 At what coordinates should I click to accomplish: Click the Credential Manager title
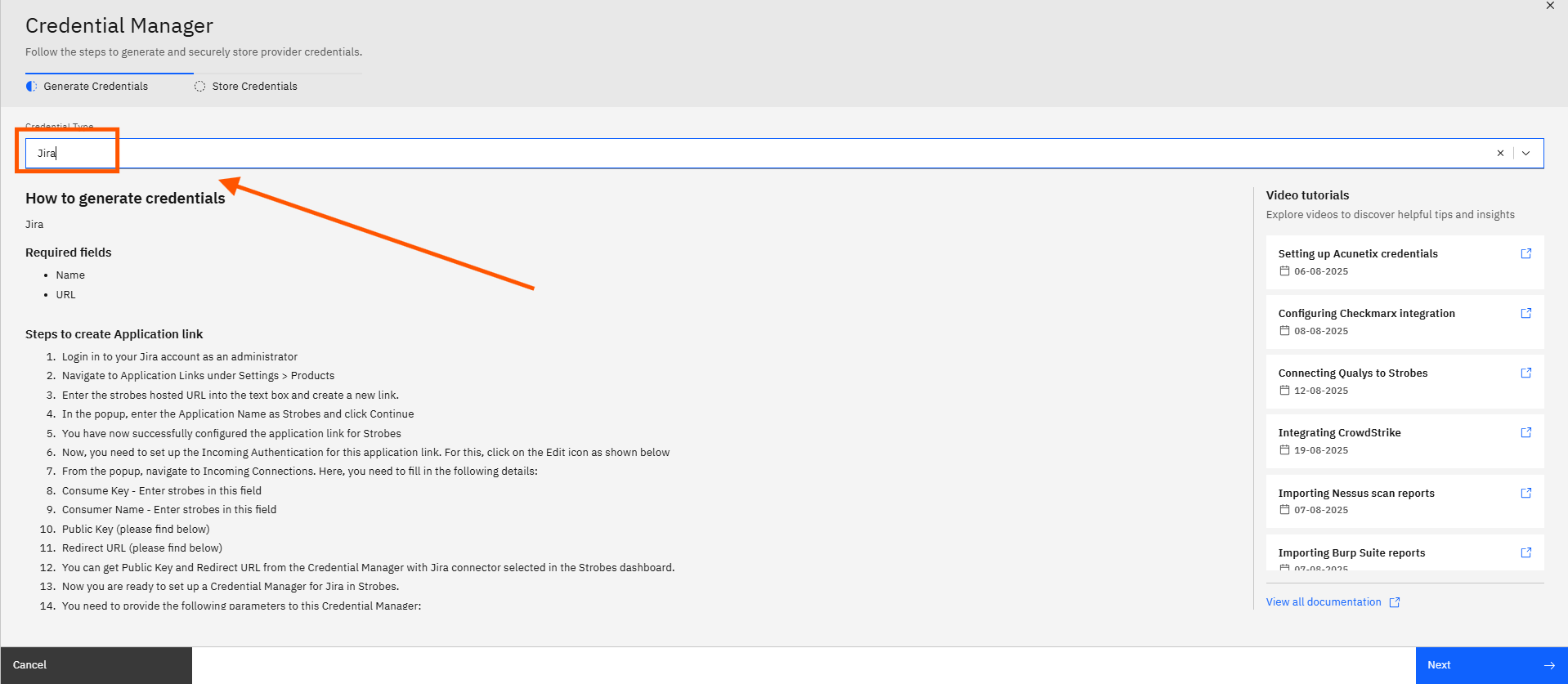(x=119, y=26)
